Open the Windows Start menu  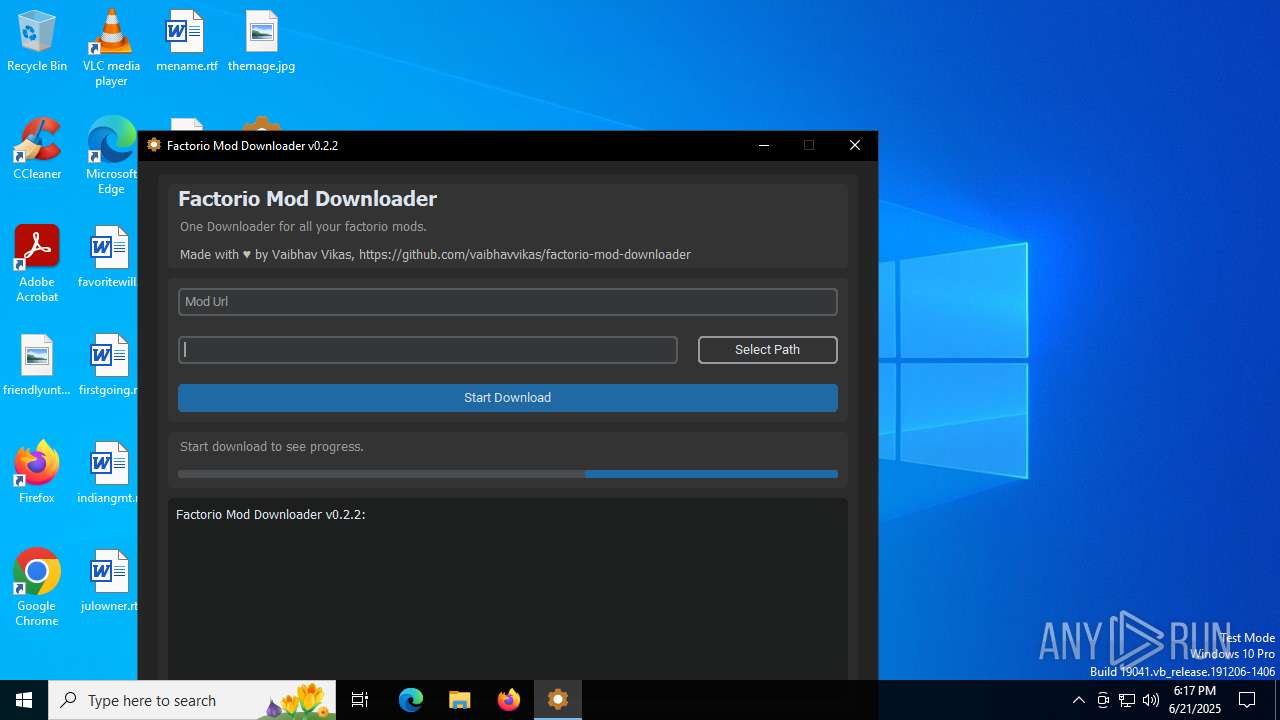pos(24,700)
